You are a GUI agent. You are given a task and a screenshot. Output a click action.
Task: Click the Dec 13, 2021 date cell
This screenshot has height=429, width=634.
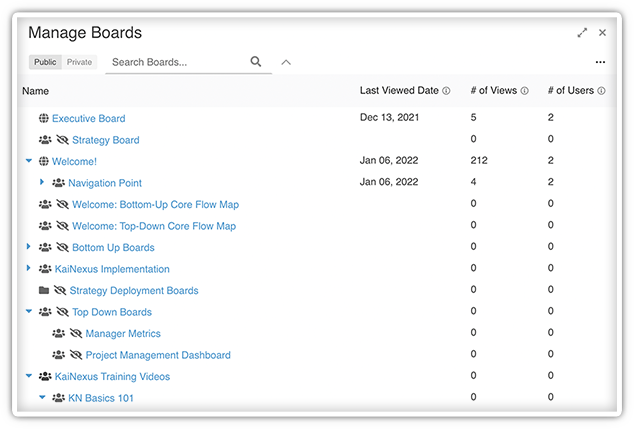[389, 117]
